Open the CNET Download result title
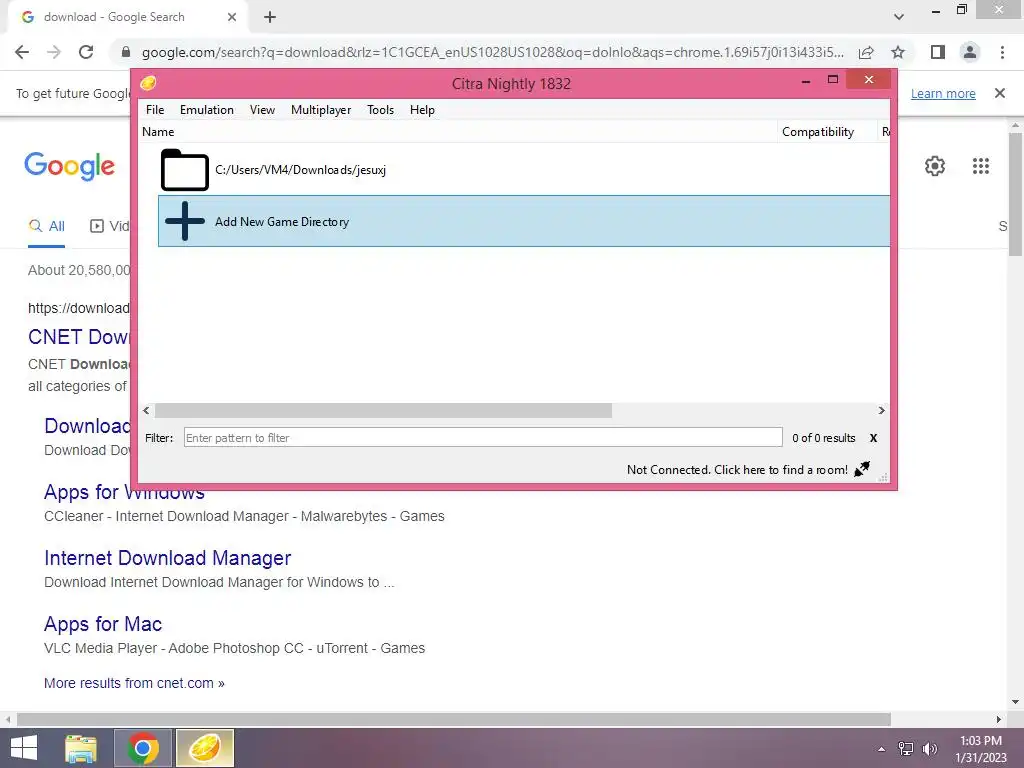Image resolution: width=1024 pixels, height=768 pixels. coord(78,337)
